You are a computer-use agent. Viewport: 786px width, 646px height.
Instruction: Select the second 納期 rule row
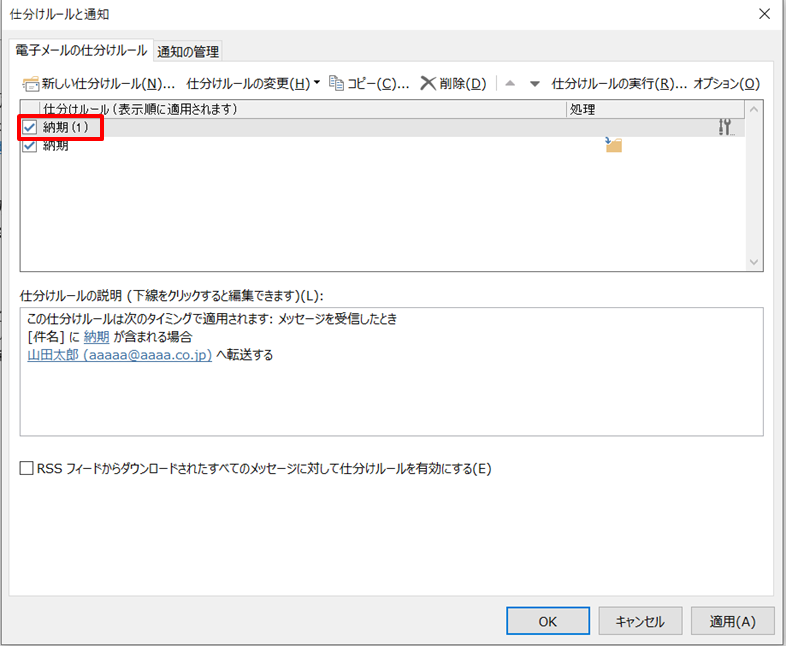point(382,145)
